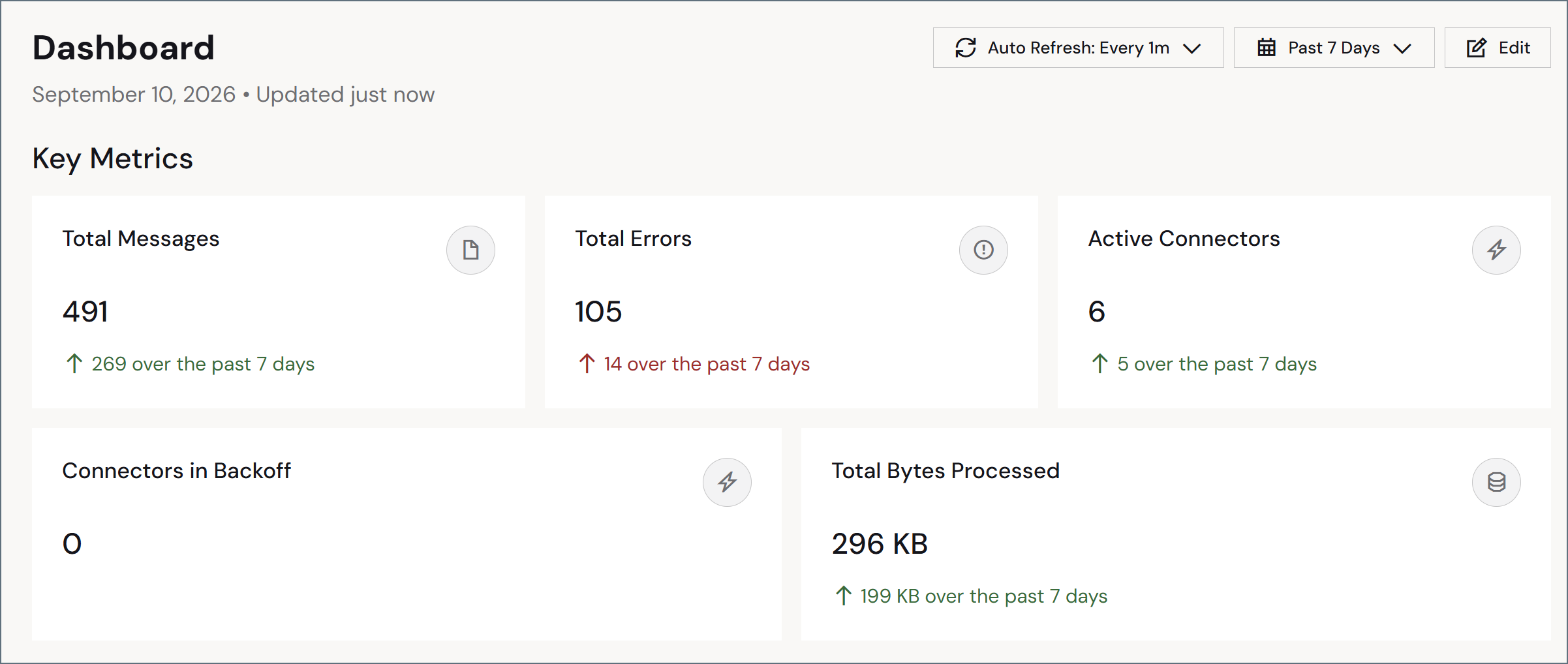Click the red up arrow in Total Errors

[x=587, y=363]
